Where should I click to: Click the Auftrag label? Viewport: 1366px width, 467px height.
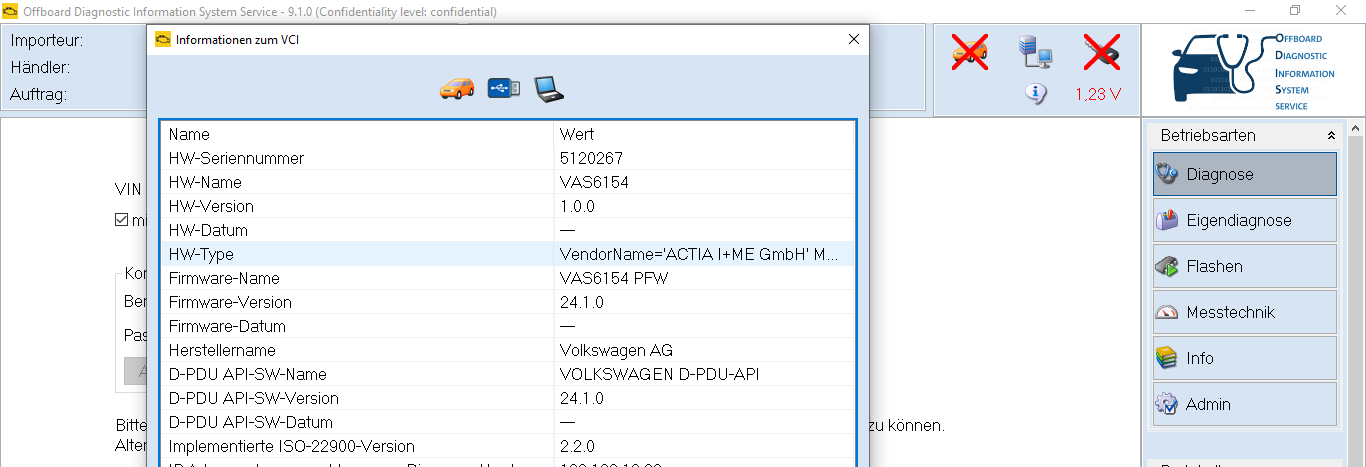38,95
